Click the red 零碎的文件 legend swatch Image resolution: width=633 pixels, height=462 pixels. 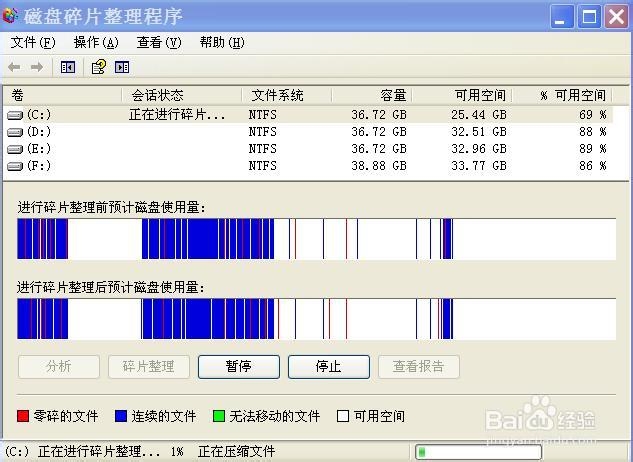tap(23, 416)
